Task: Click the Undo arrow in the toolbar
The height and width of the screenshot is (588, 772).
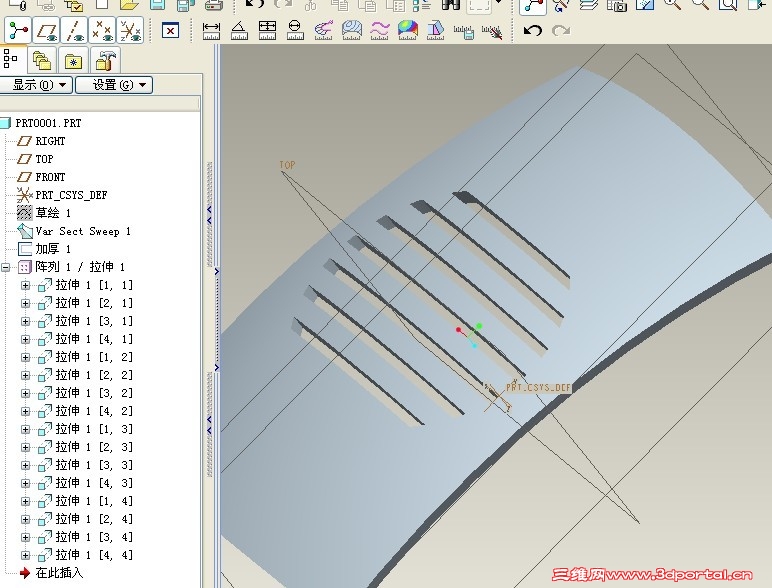Action: [533, 31]
